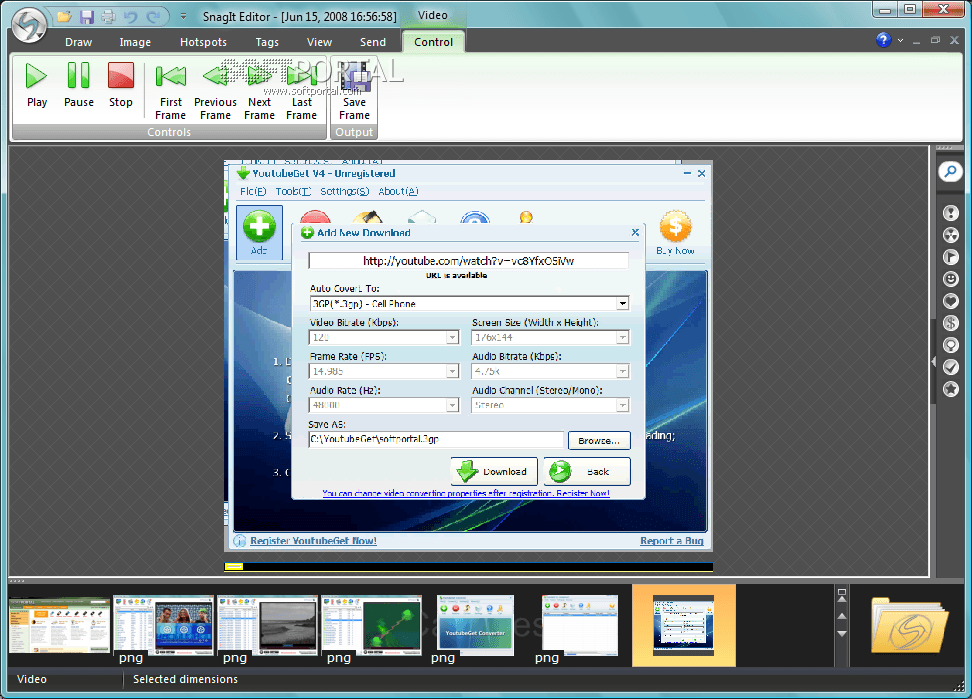This screenshot has width=972, height=699.
Task: Open the Hotspots ribbon tab
Action: (203, 42)
